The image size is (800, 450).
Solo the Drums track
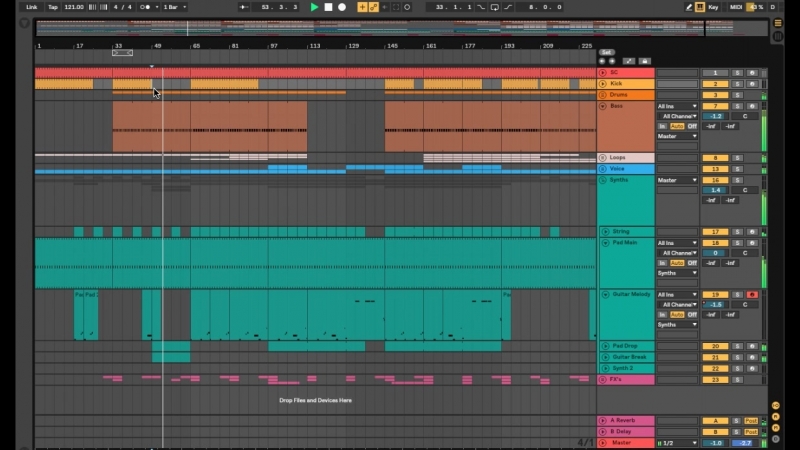point(738,95)
